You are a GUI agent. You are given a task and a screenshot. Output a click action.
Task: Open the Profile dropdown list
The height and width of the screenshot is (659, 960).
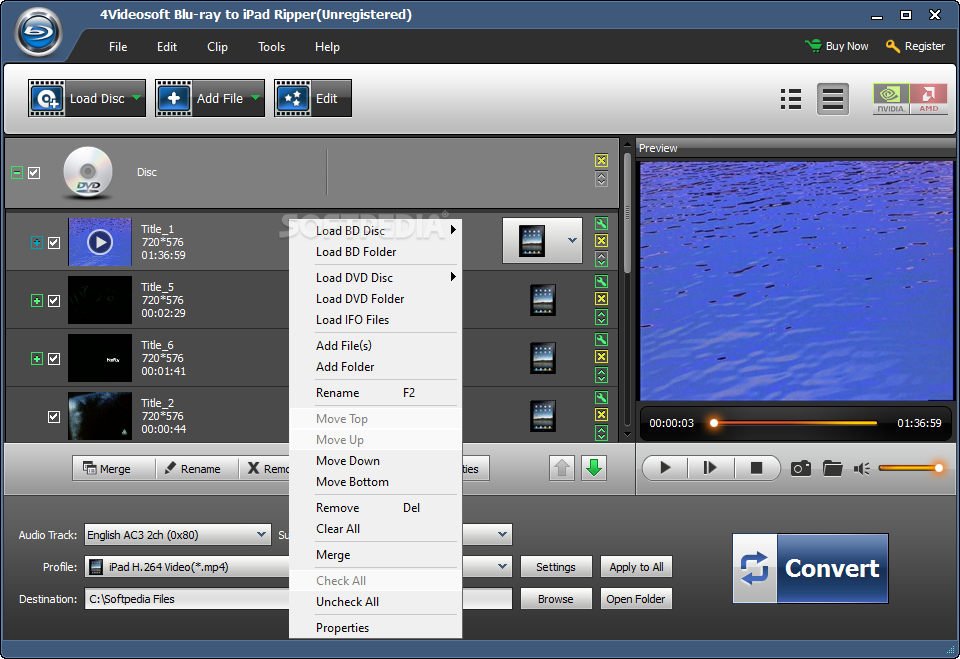click(x=502, y=567)
